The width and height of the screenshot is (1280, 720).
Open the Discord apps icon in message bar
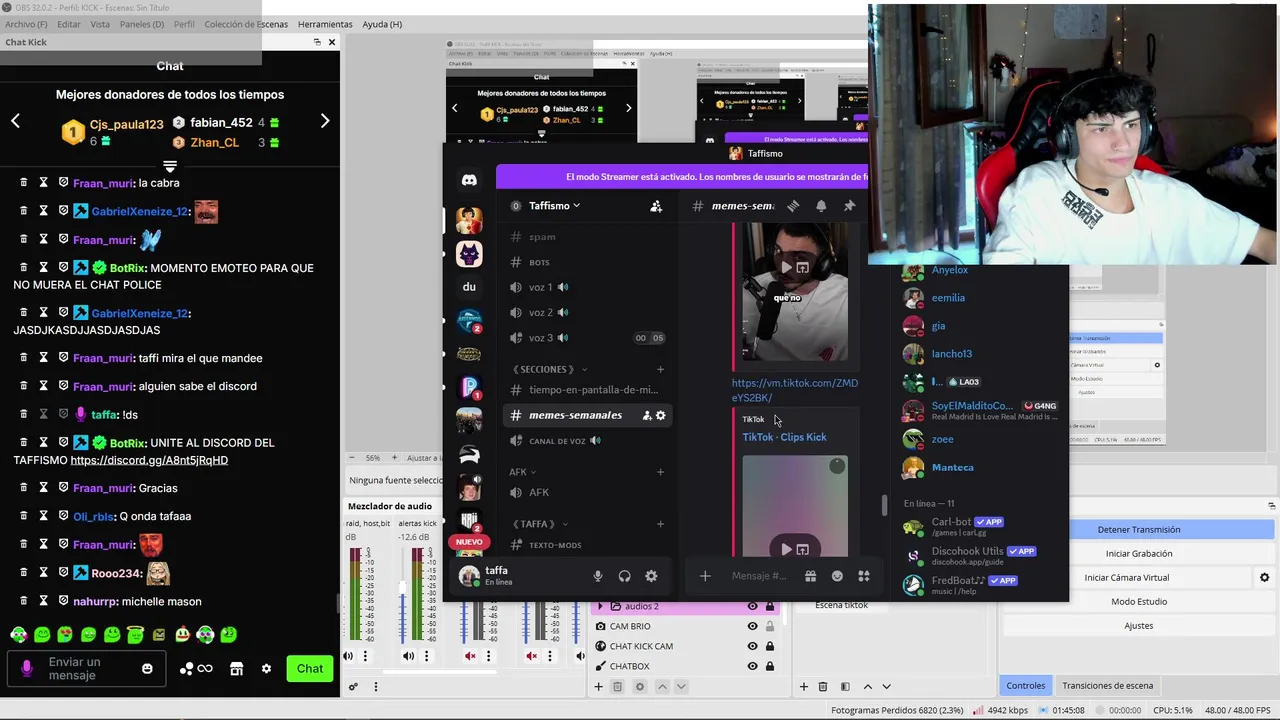864,576
